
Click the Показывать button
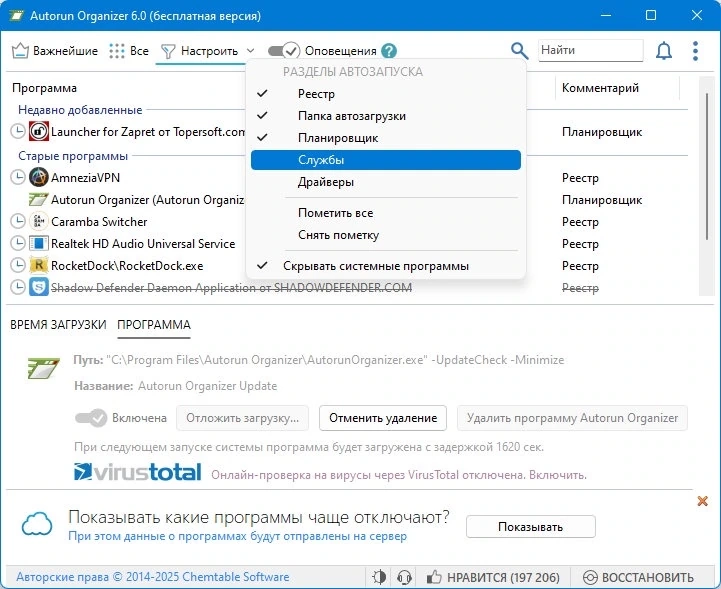point(531,527)
